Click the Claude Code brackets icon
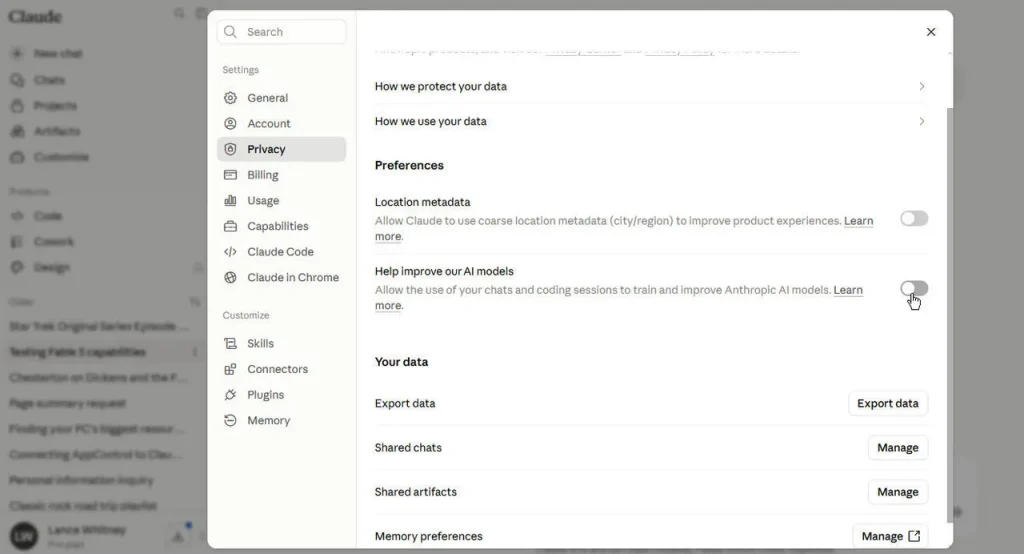This screenshot has height=554, width=1024. pos(230,252)
